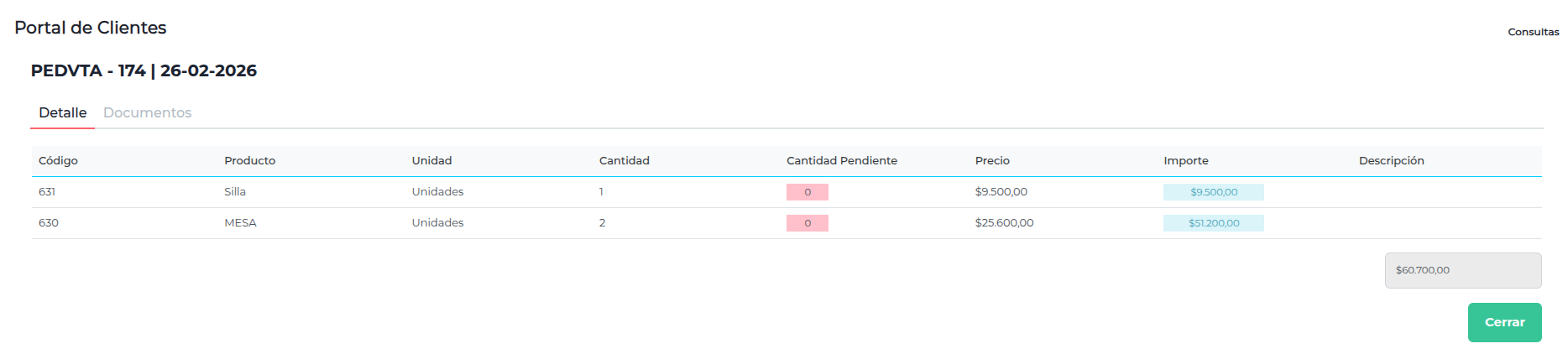Click the Producto column header
1568x354 pixels.
249,160
